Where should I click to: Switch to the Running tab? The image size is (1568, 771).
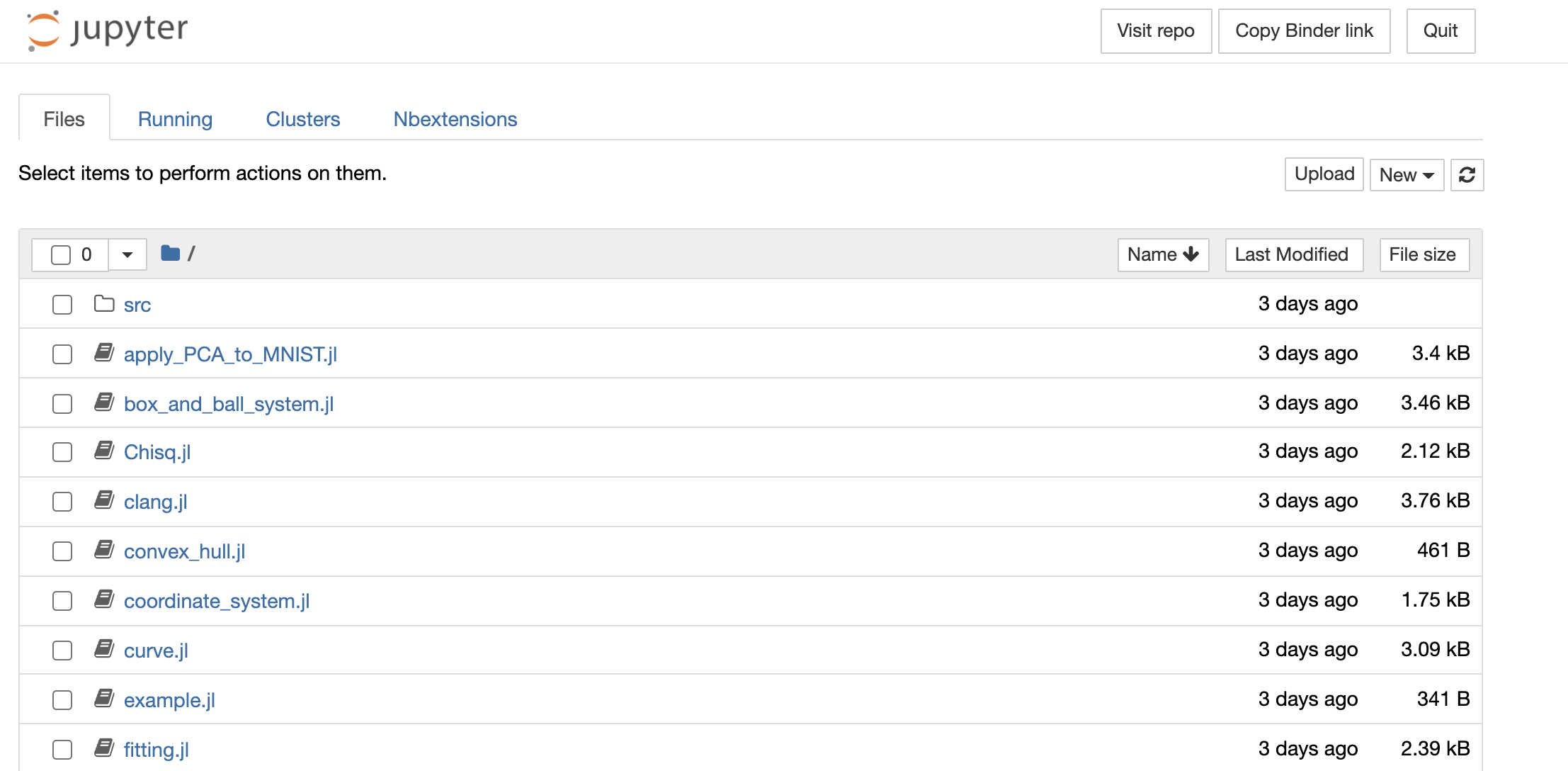175,119
